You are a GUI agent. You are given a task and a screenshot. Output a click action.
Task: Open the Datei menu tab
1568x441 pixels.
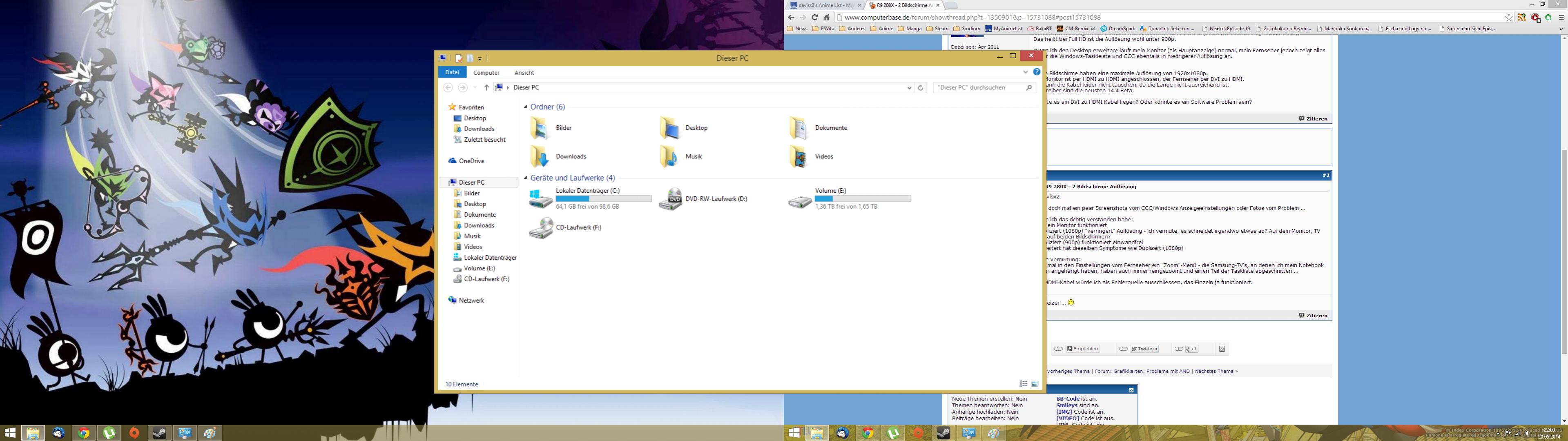click(452, 72)
